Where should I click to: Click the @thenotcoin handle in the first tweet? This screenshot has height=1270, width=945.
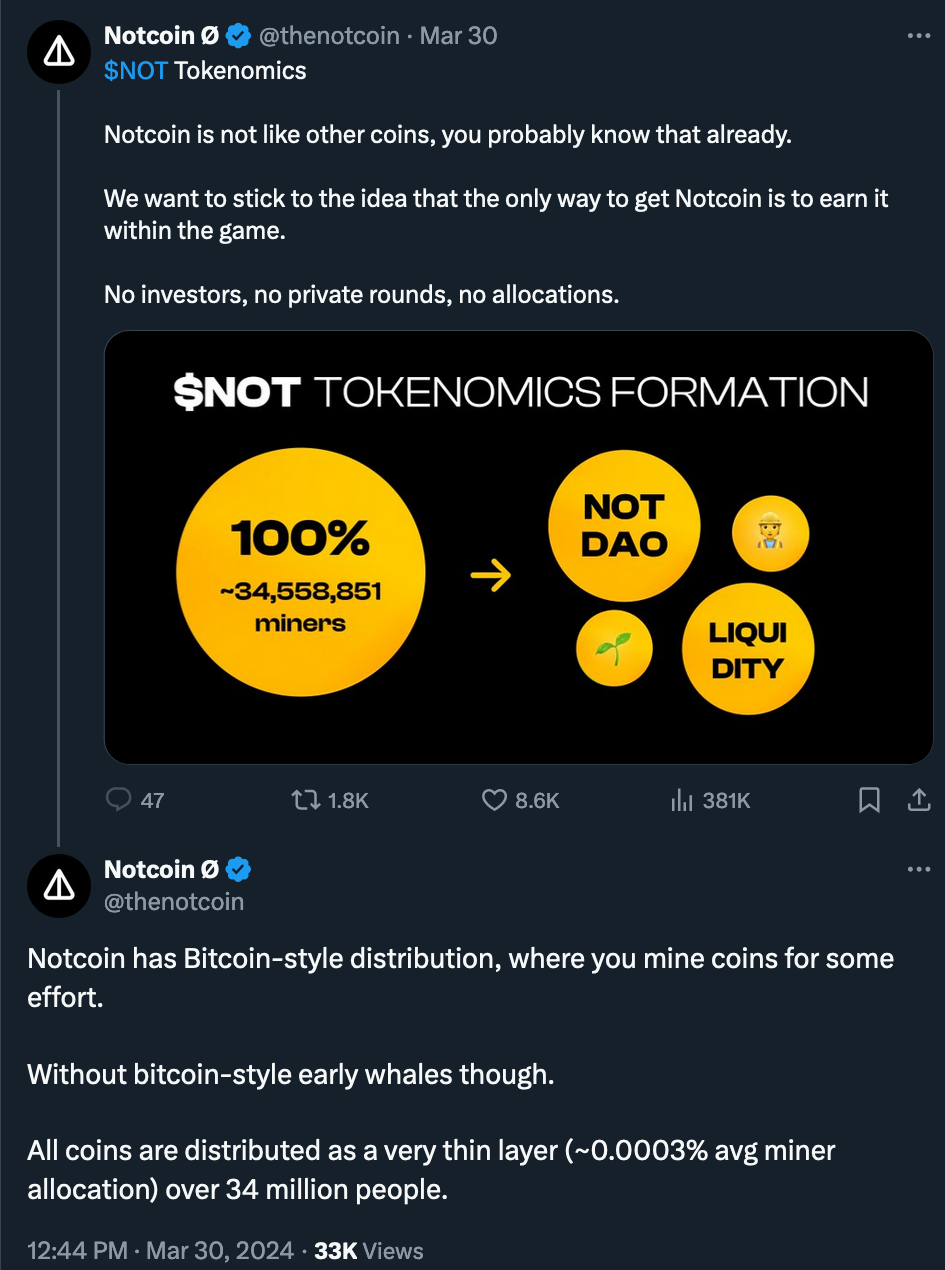point(329,36)
